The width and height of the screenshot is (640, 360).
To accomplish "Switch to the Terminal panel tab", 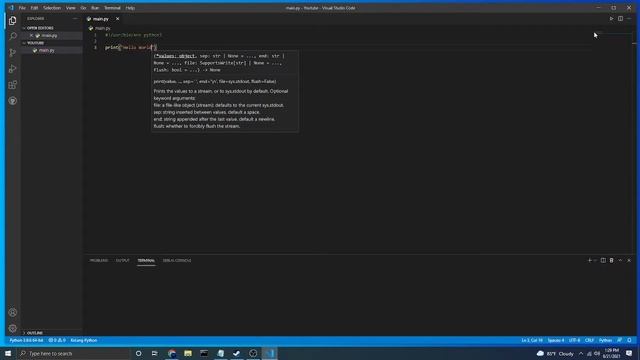I will [x=146, y=260].
